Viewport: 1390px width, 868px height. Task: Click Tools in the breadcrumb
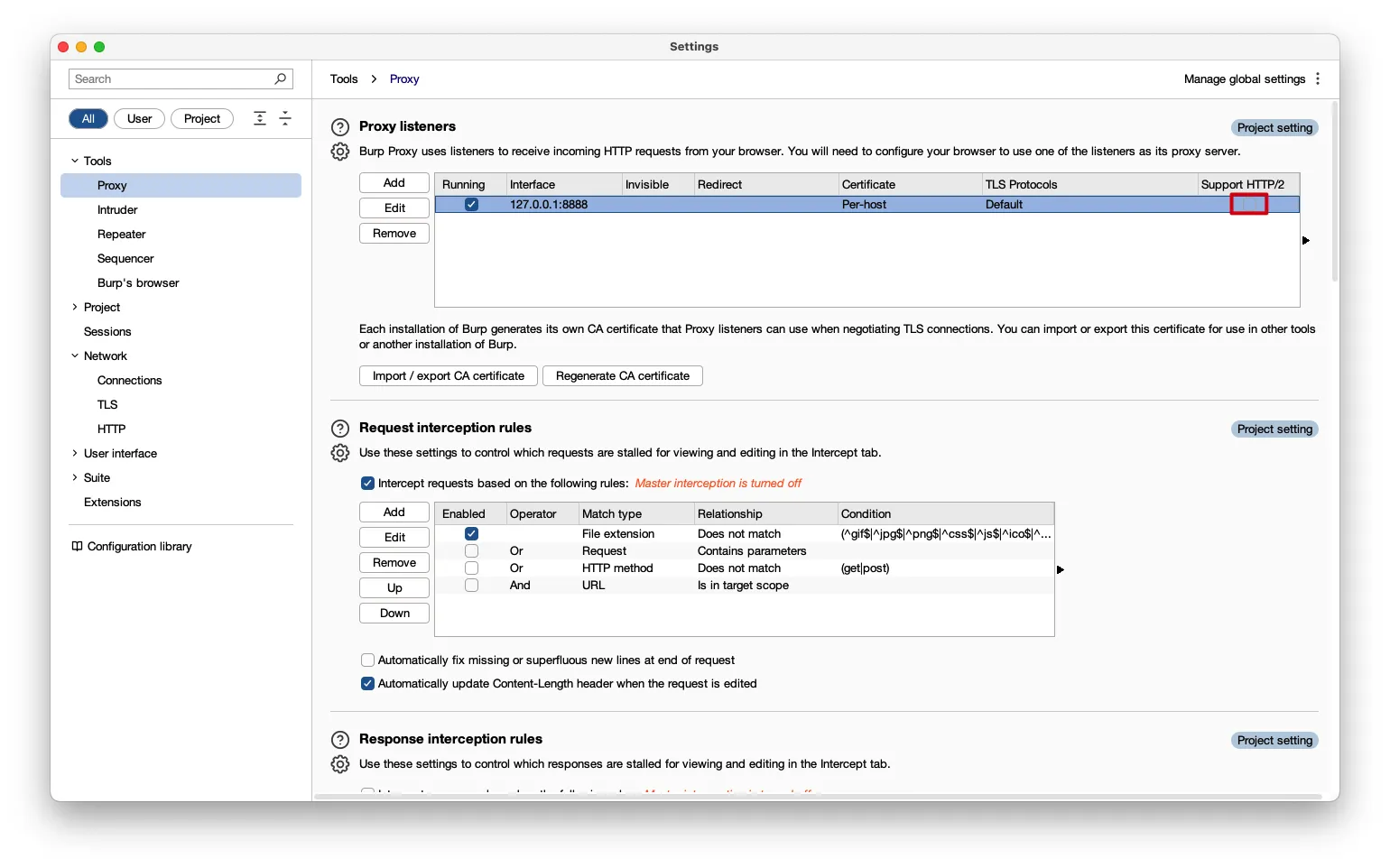pyautogui.click(x=344, y=78)
